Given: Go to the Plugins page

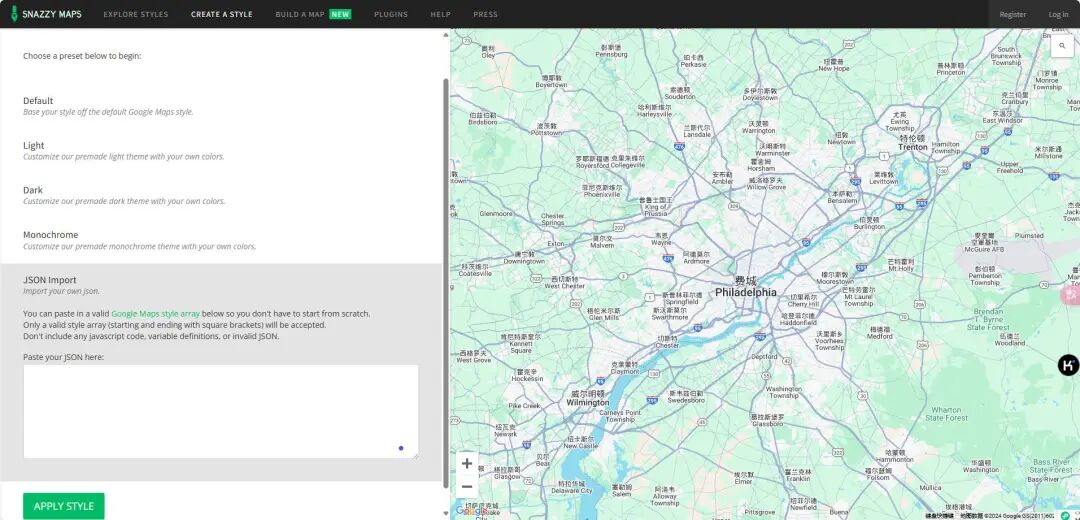Looking at the screenshot, I should [391, 14].
